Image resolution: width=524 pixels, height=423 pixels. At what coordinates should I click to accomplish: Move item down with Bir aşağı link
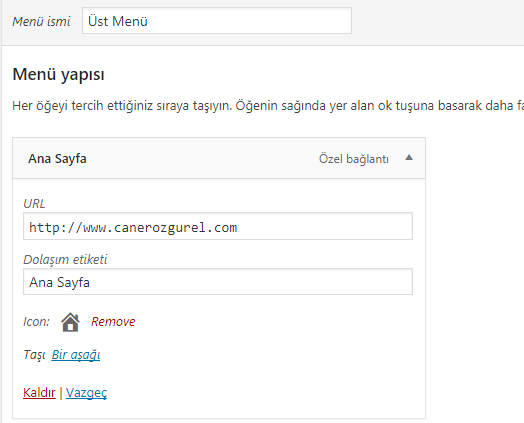(x=76, y=355)
